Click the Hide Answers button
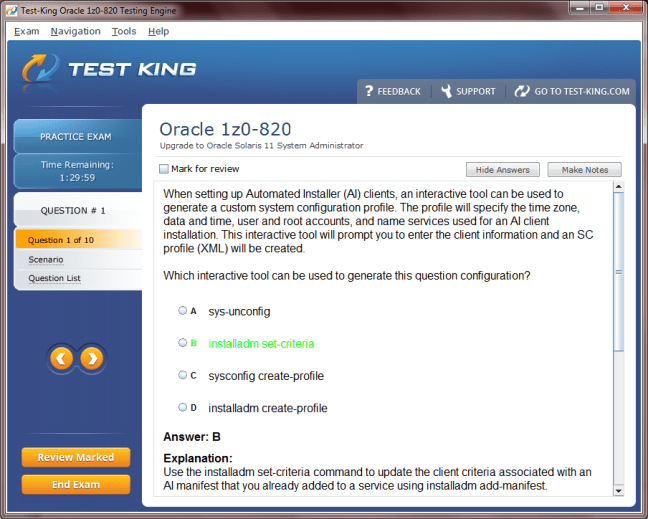 [503, 169]
